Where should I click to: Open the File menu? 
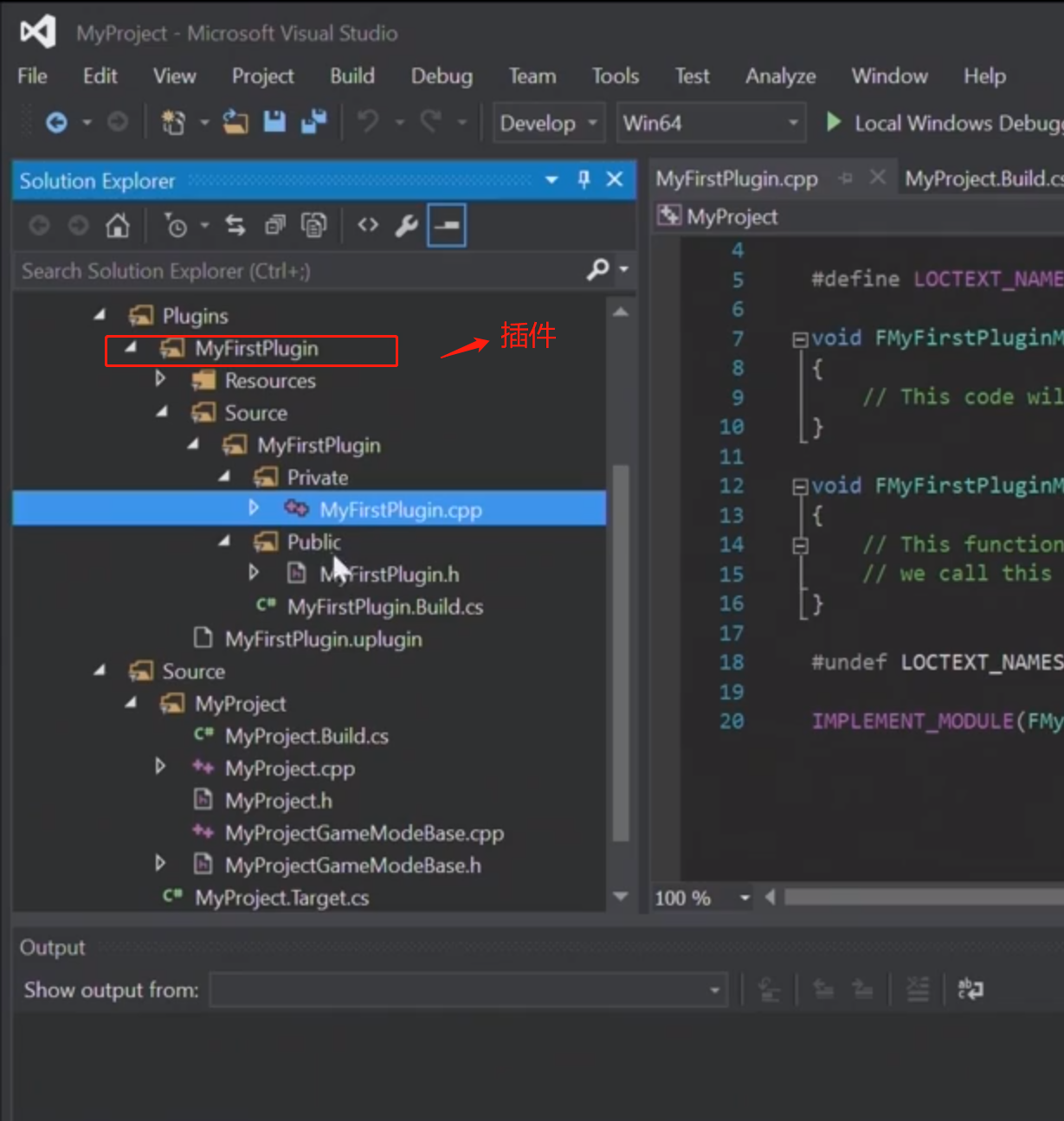tap(32, 76)
